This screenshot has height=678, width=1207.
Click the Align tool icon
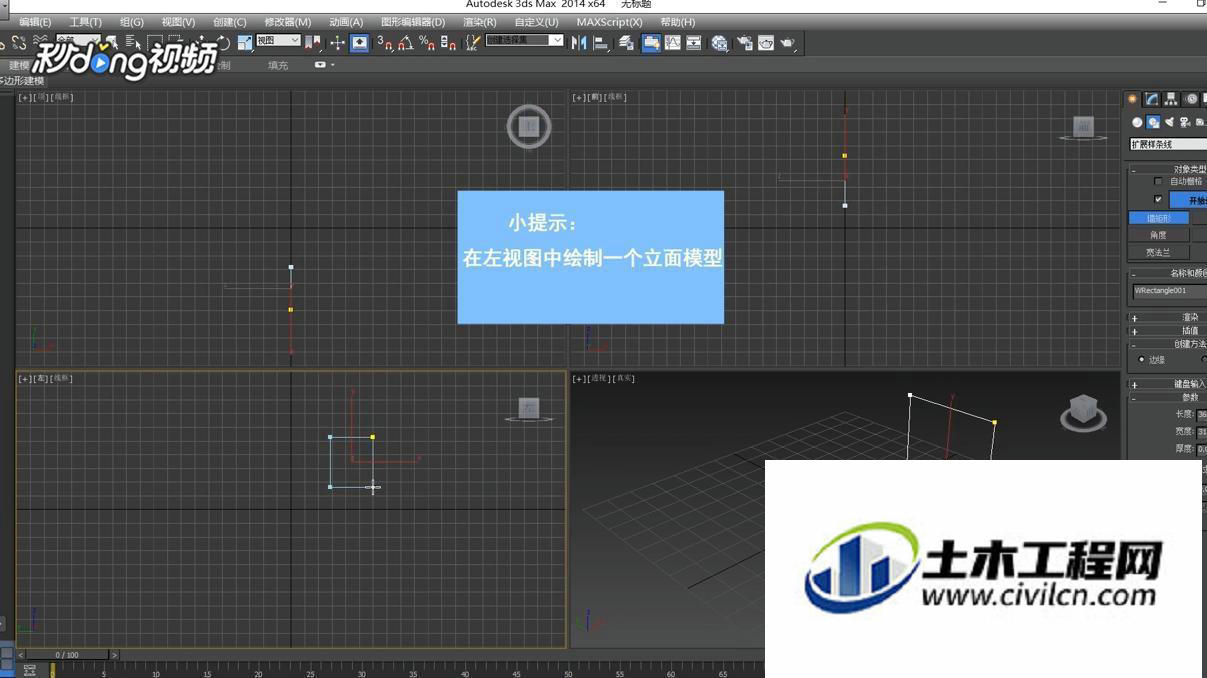601,43
